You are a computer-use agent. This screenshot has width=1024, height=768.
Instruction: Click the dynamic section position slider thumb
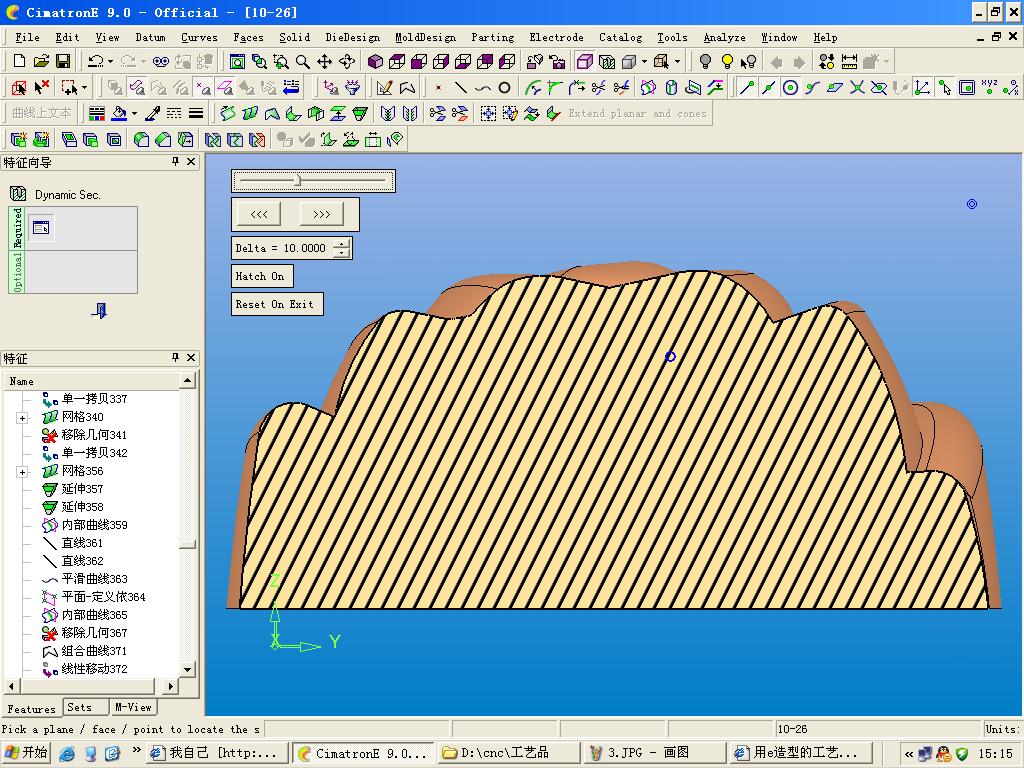tap(297, 180)
